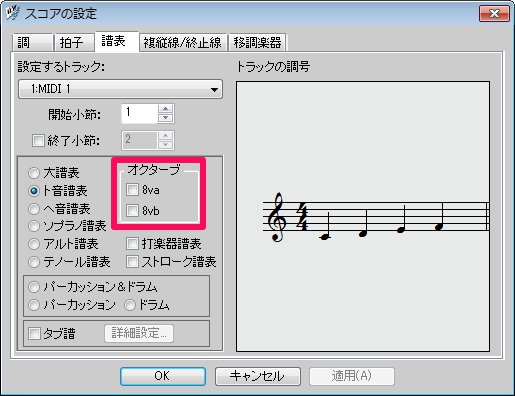Decrease 開始小節 with down arrow
Viewport: 515px width, 396px height.
point(166,118)
